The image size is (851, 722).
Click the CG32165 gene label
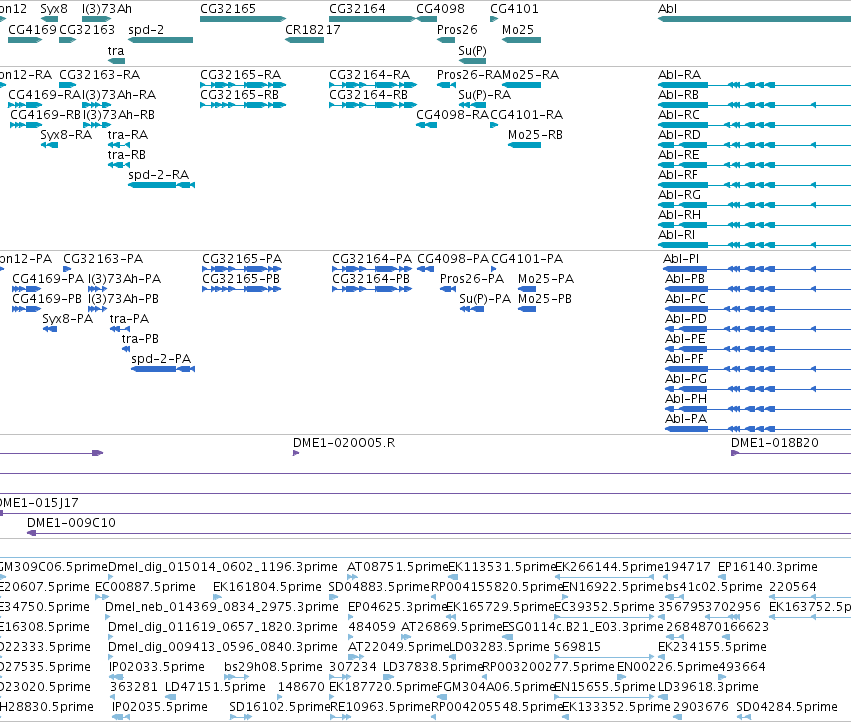point(227,9)
